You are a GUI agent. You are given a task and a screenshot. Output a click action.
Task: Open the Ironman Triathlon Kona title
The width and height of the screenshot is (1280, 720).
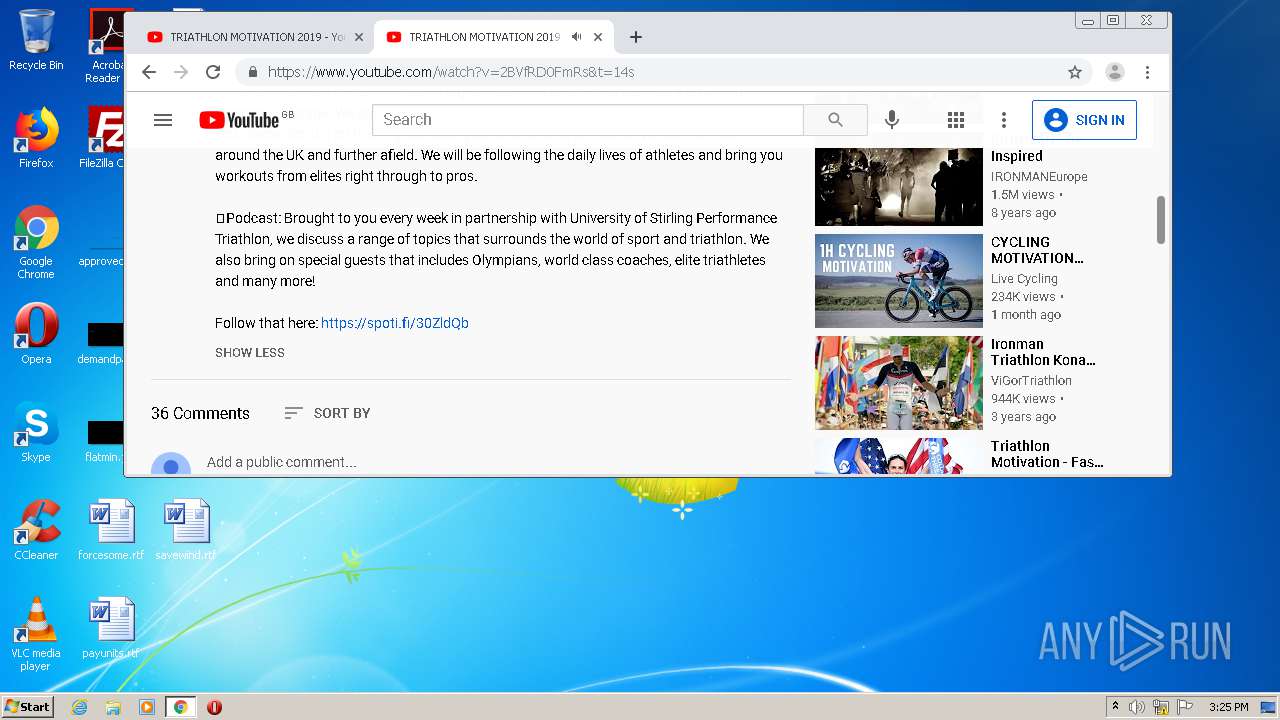[x=1043, y=352]
